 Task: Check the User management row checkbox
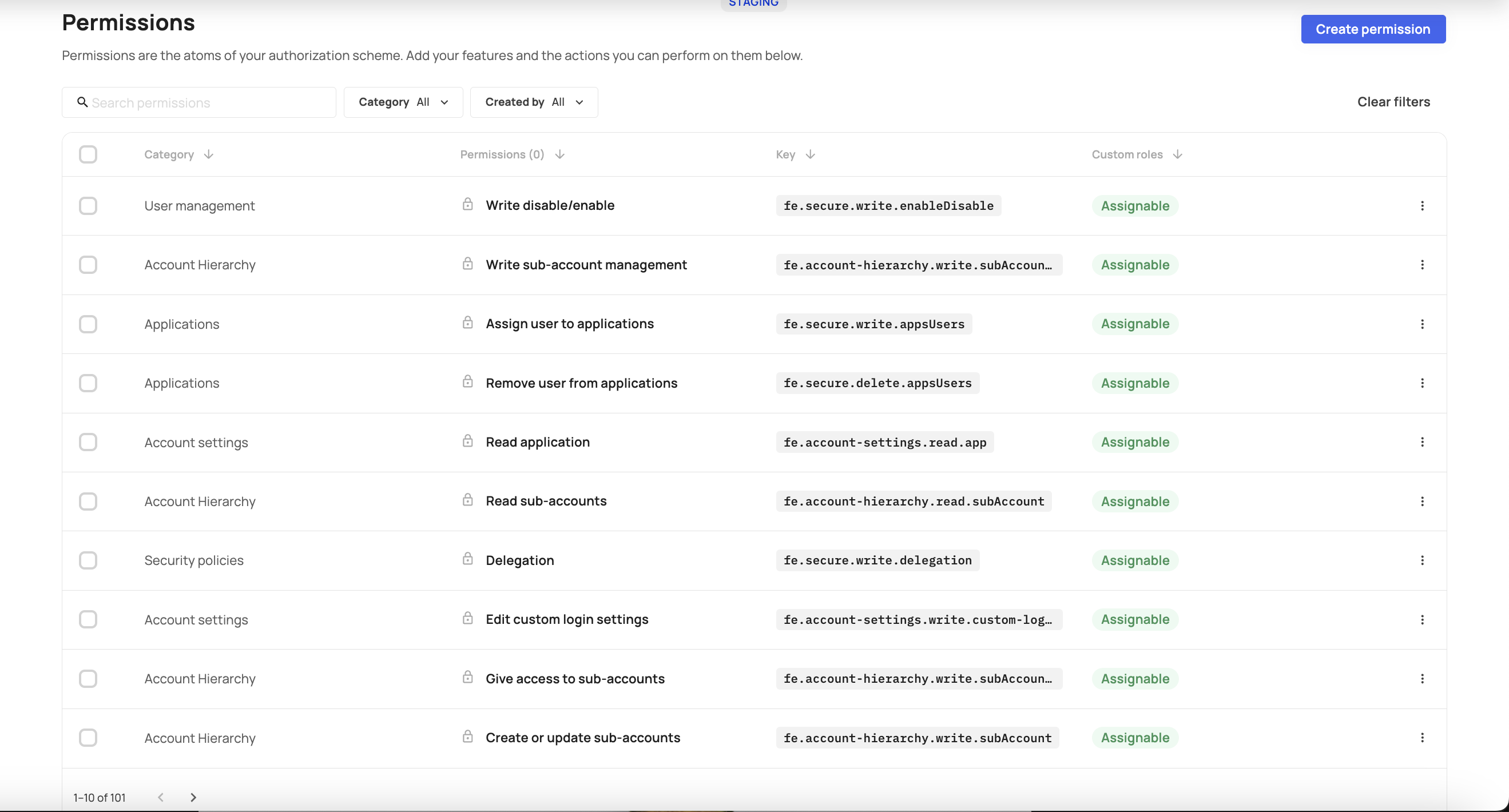(88, 205)
